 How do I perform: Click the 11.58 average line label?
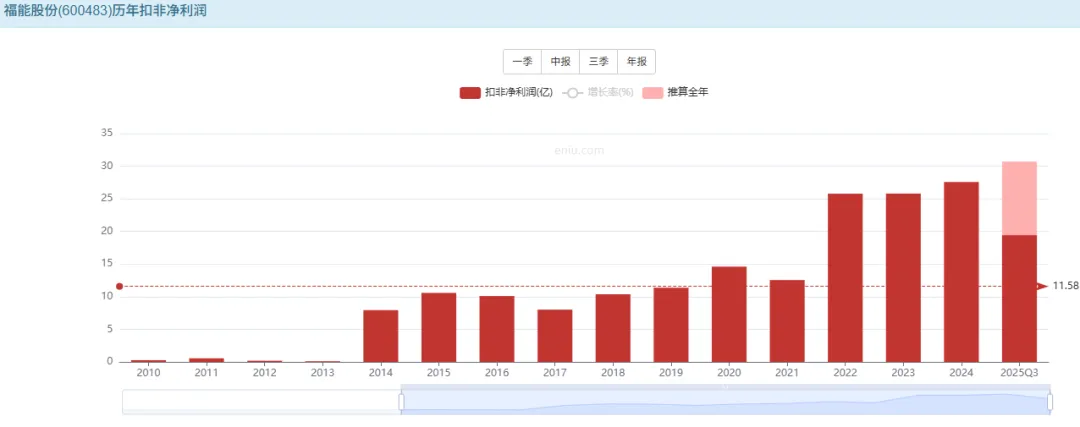[x=1065, y=286]
